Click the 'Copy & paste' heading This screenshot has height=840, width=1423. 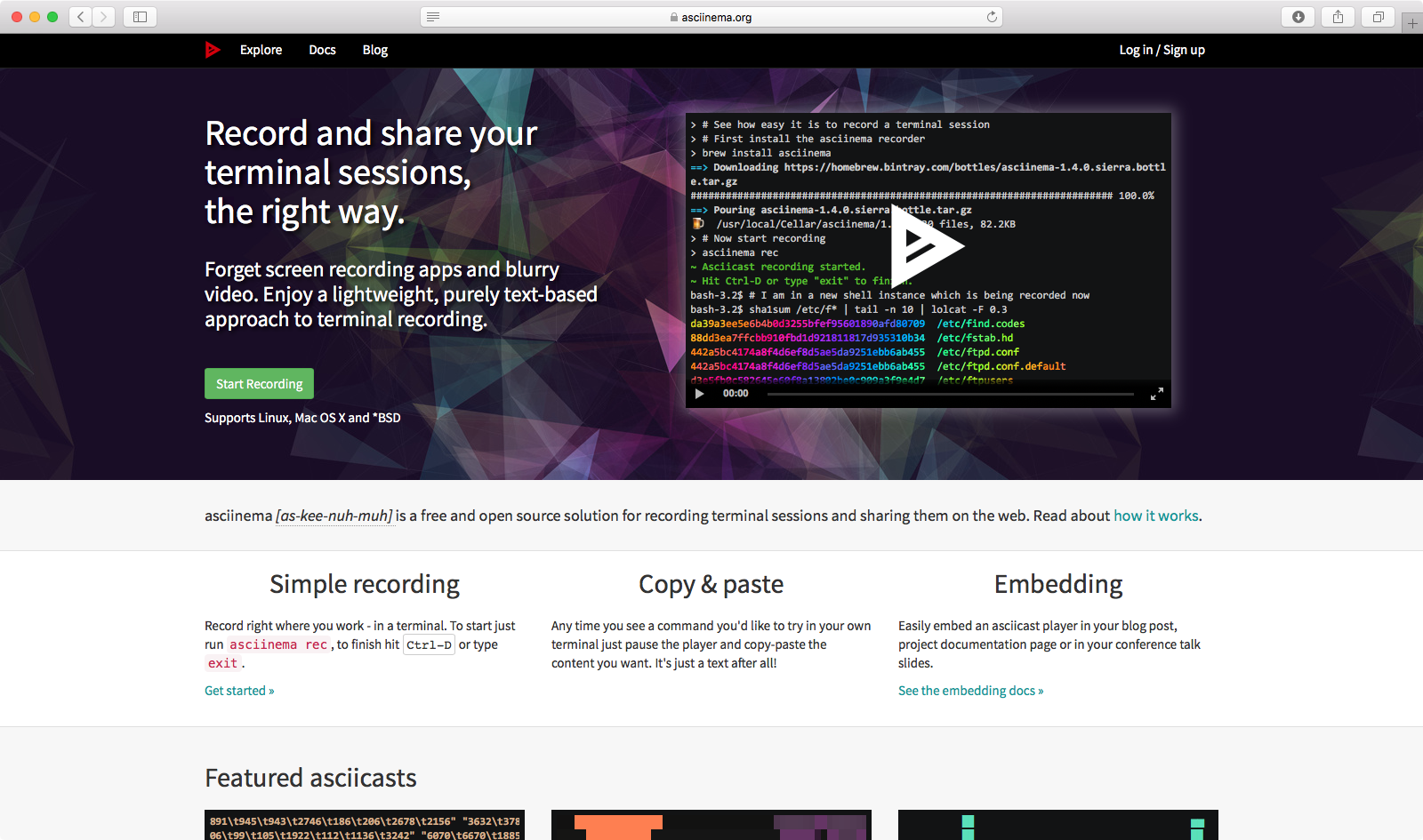click(x=711, y=584)
